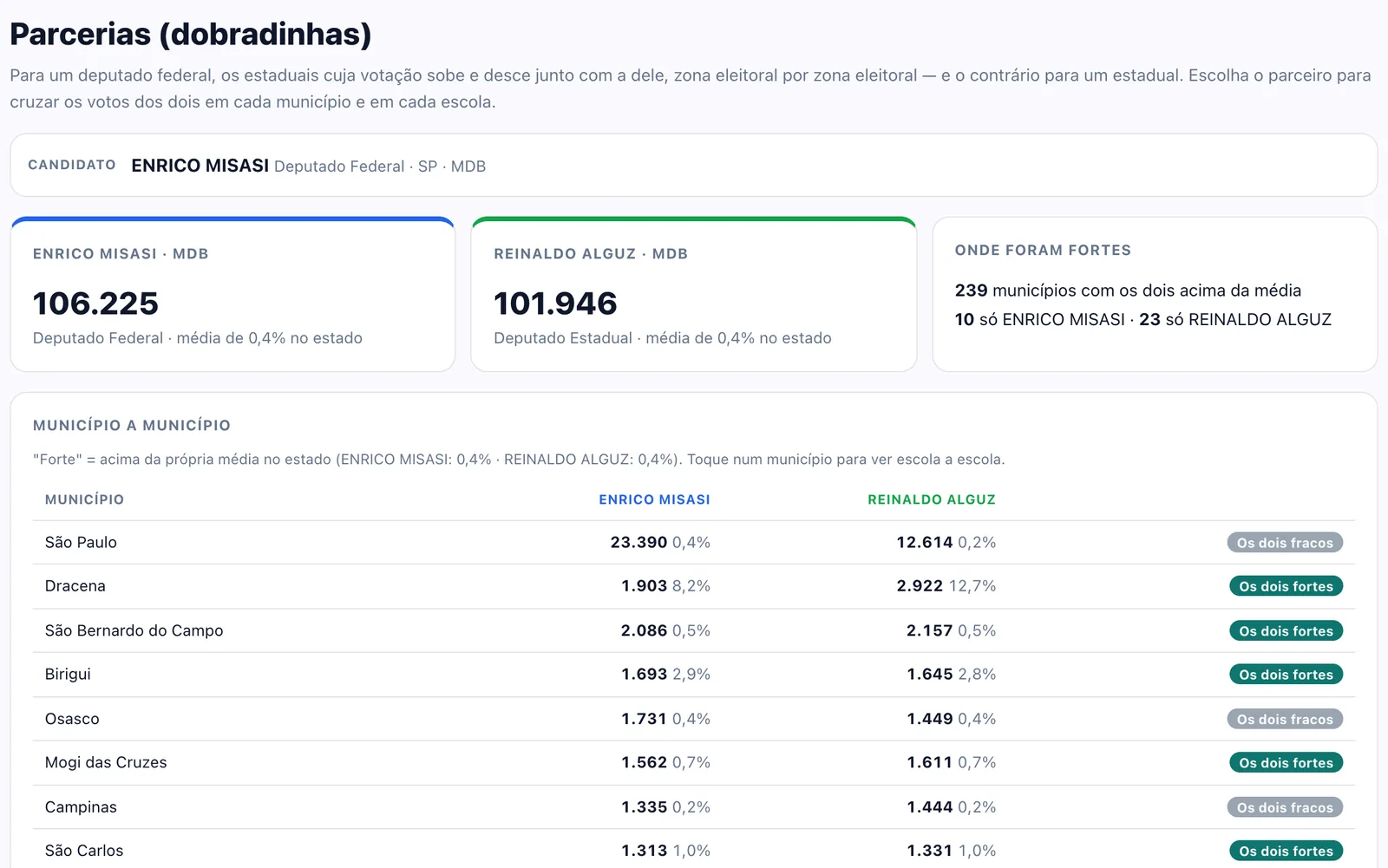Click the 101.946 total votes figure

(555, 303)
